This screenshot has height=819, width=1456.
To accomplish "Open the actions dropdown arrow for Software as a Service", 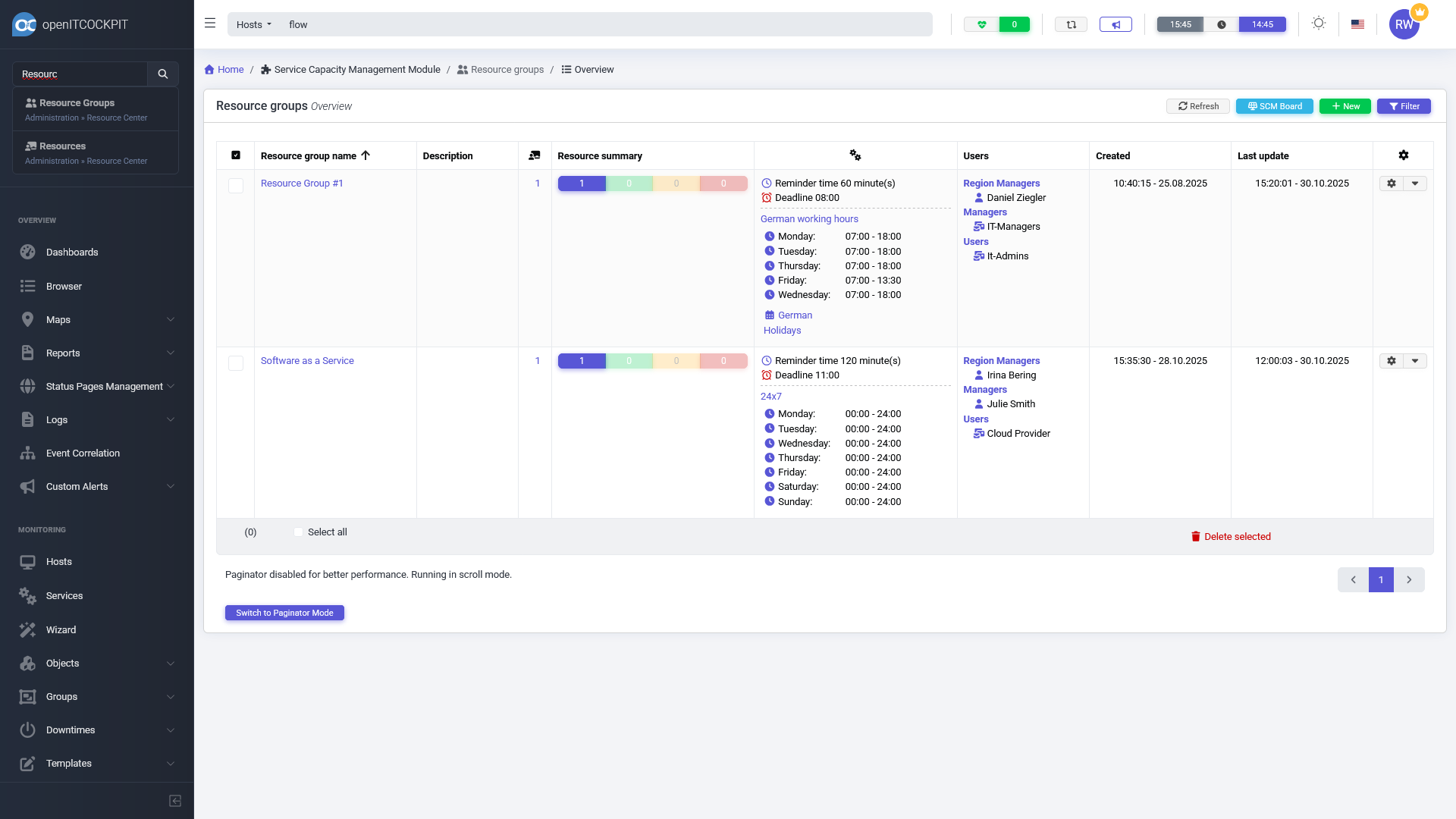I will pyautogui.click(x=1414, y=361).
